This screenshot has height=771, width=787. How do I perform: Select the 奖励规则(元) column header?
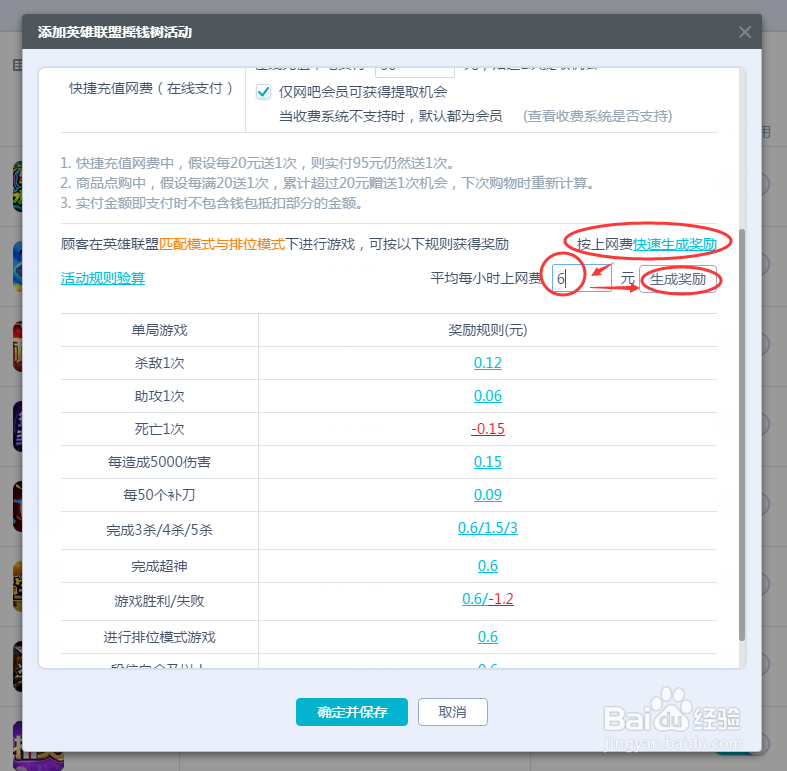point(487,330)
